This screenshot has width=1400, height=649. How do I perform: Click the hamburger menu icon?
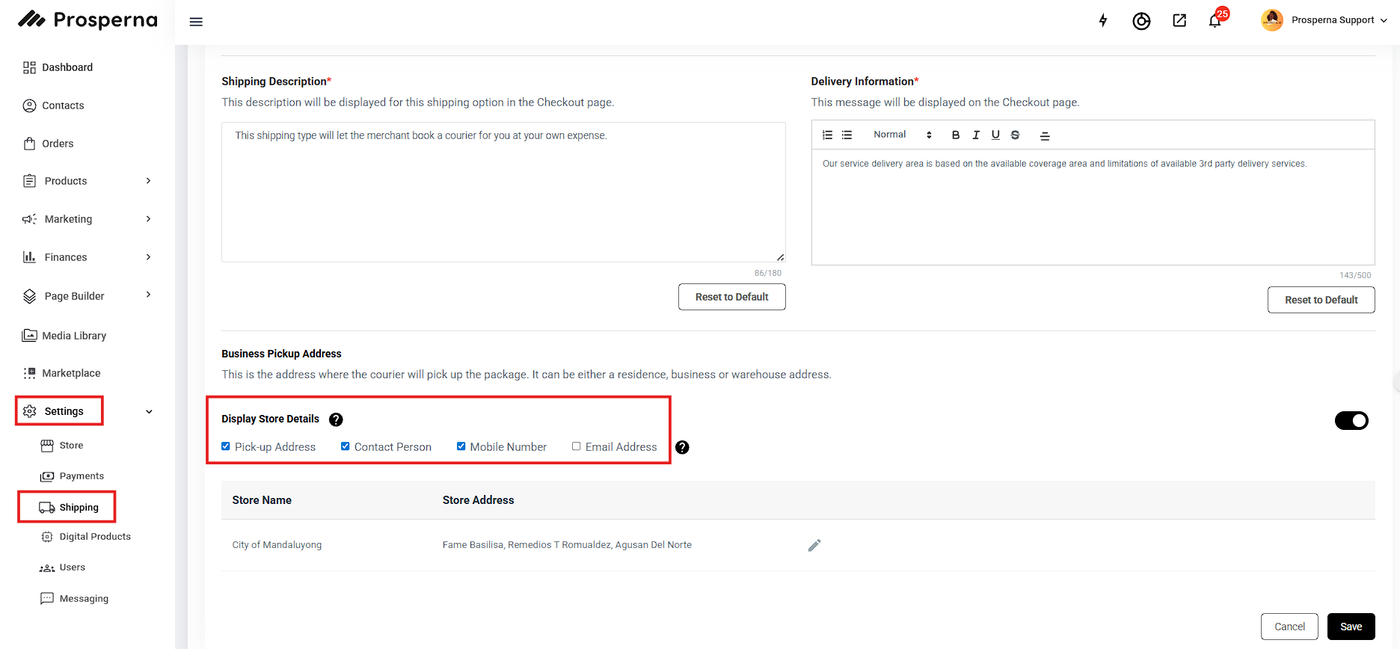coord(196,22)
